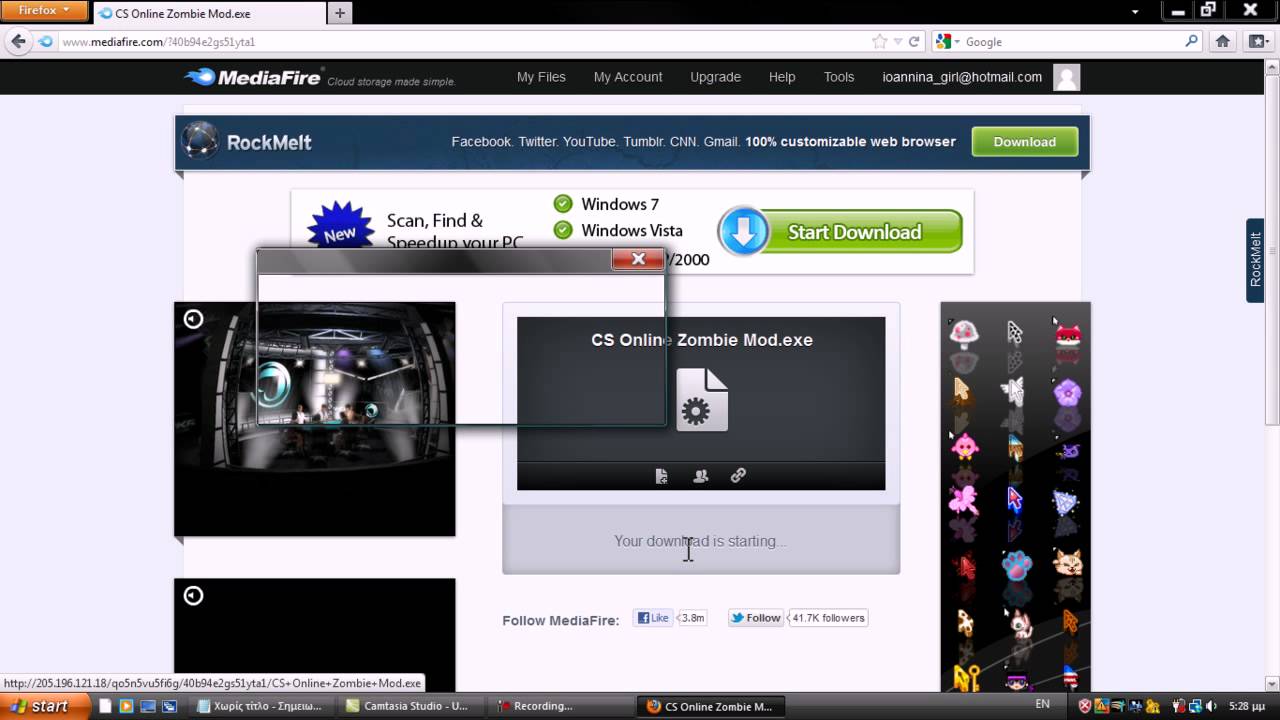Click the 3.8m Facebook like count
Screen dimensions: 1280x720
(x=692, y=618)
